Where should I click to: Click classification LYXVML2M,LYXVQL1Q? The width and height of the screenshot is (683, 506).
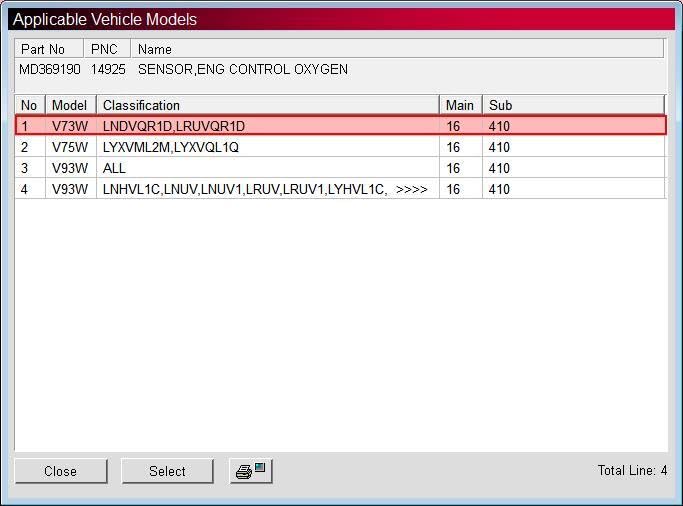pyautogui.click(x=171, y=147)
